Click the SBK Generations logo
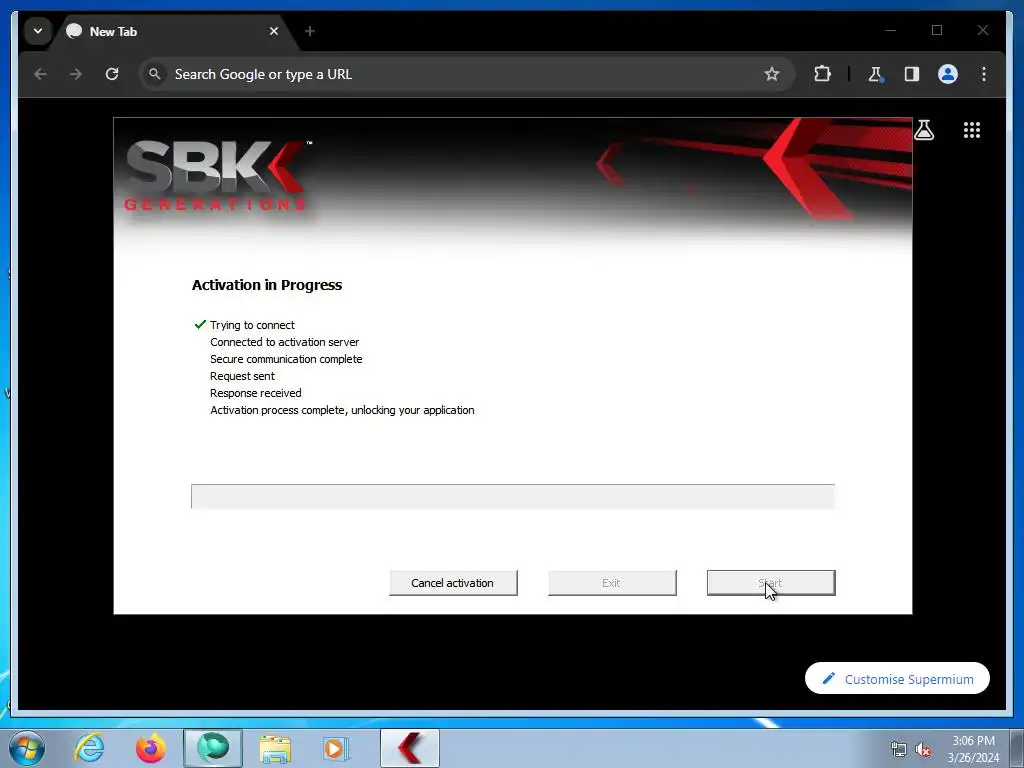Screen dimensions: 1024x768 click(x=216, y=176)
